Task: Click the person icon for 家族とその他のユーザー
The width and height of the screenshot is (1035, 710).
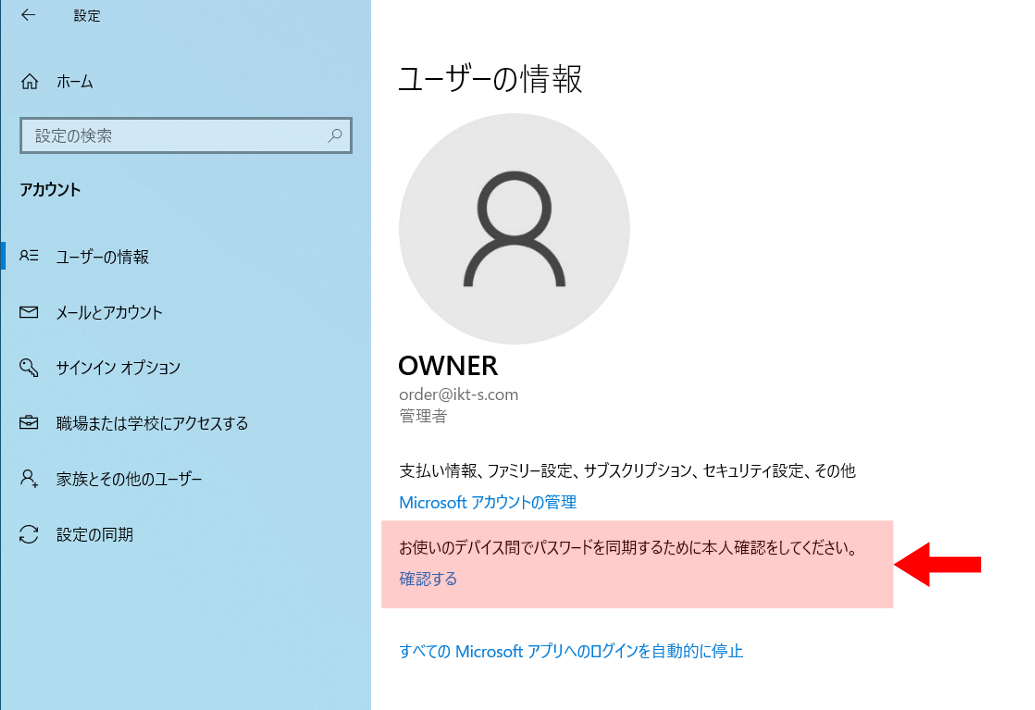Action: click(30, 479)
